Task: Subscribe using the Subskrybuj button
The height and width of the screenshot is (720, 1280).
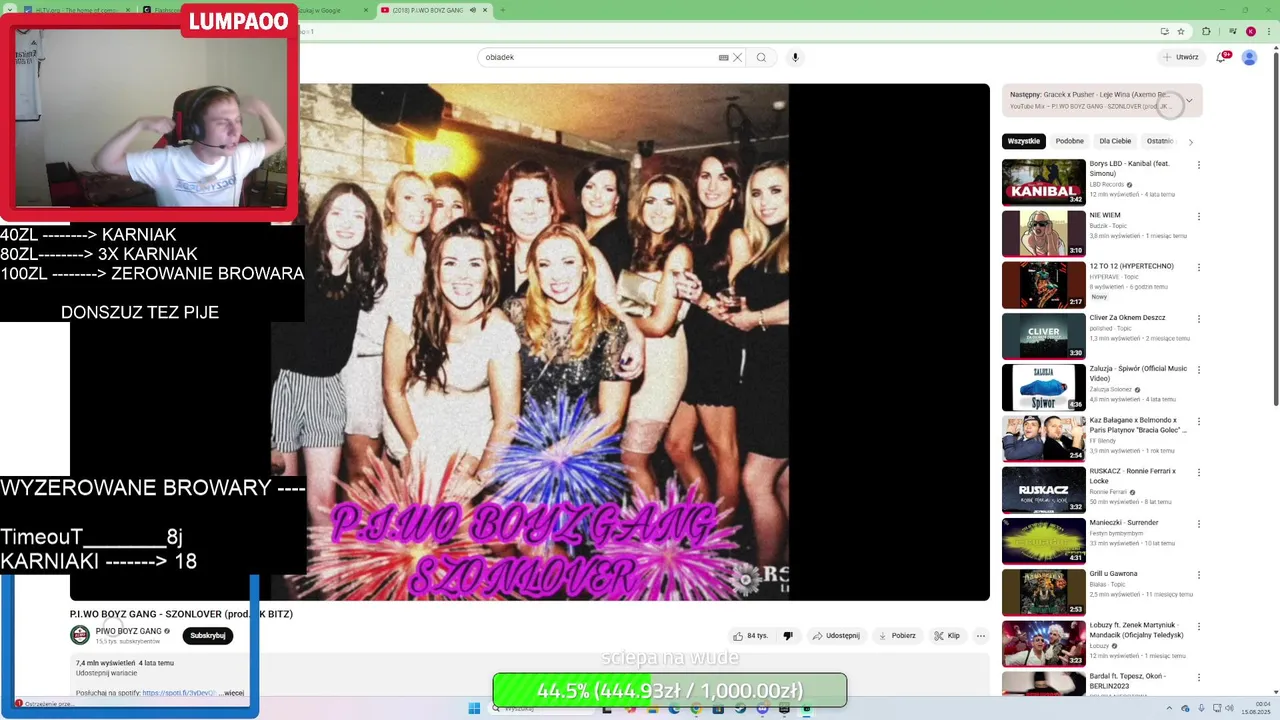Action: click(x=208, y=636)
